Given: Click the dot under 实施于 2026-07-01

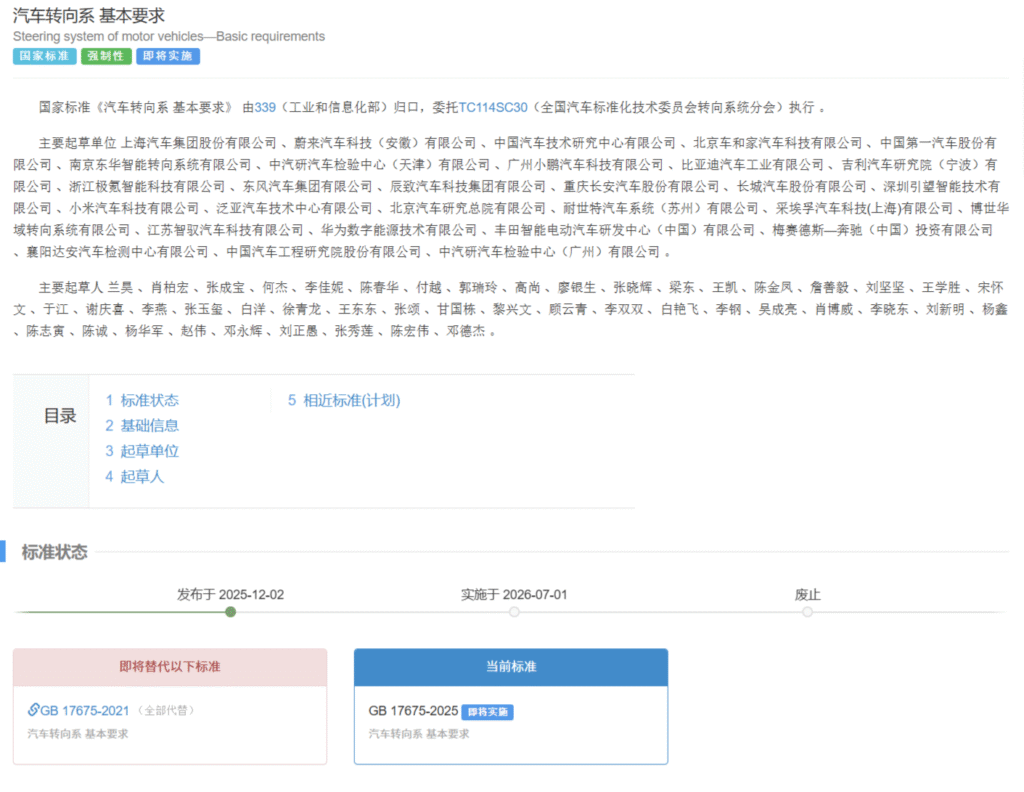Looking at the screenshot, I should [x=514, y=611].
